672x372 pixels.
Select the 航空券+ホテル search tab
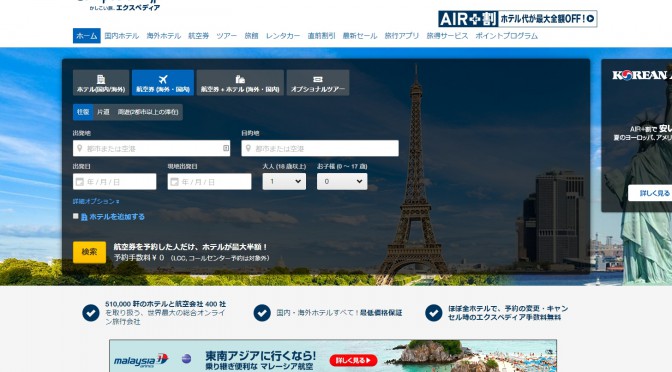pos(240,83)
